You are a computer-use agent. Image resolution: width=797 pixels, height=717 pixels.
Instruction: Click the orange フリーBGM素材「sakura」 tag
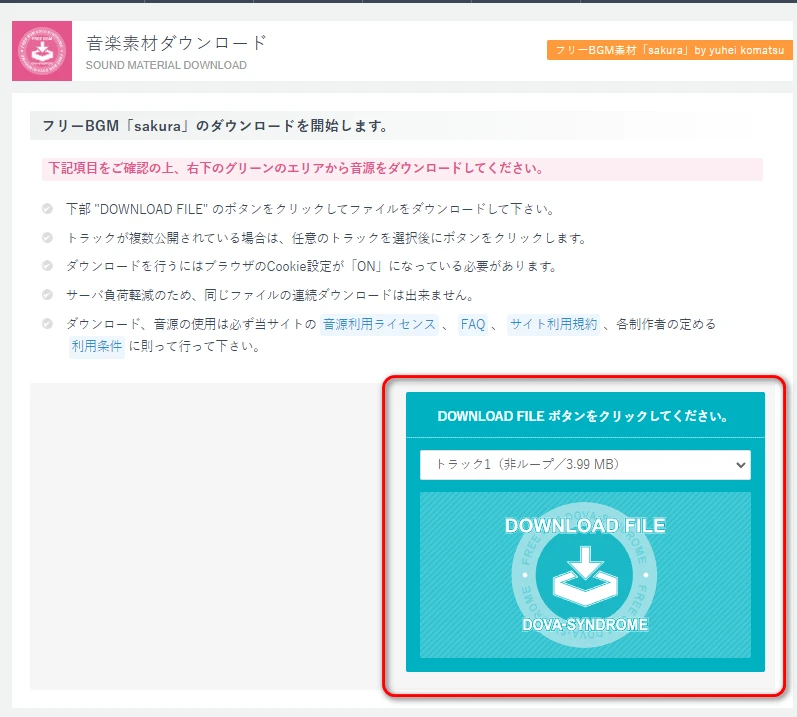(x=669, y=50)
